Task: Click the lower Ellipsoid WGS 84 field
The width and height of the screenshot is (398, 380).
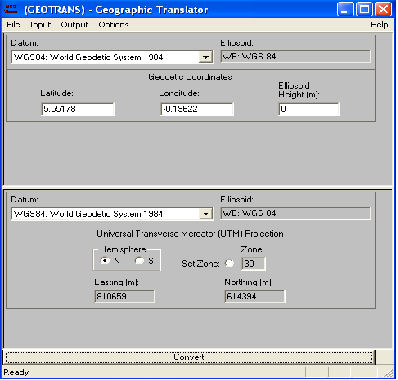Action: pyautogui.click(x=295, y=213)
